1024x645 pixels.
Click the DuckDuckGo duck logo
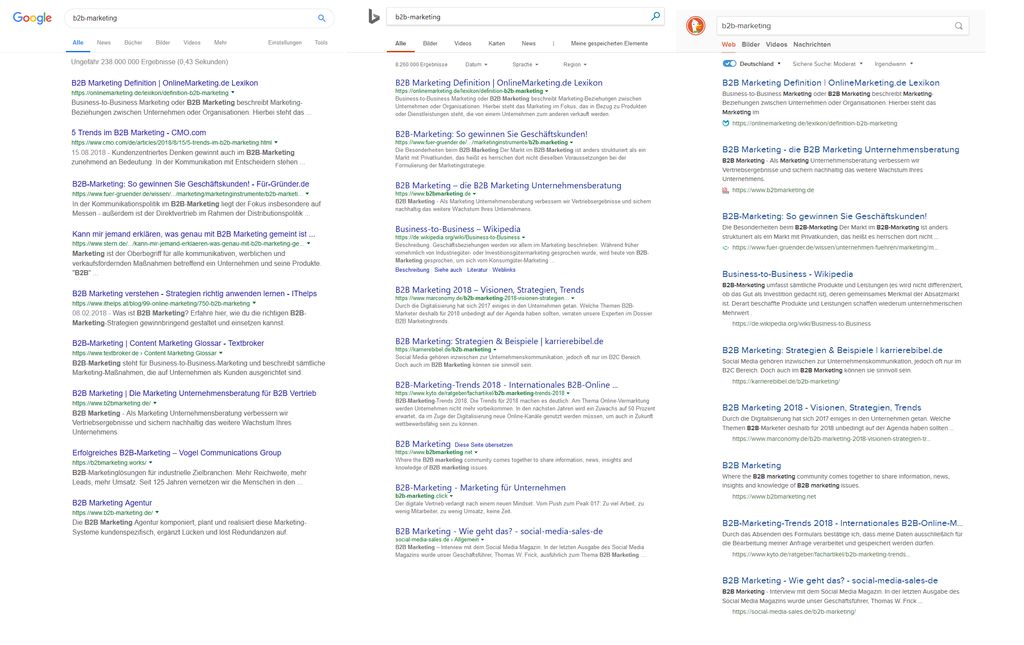pyautogui.click(x=695, y=25)
